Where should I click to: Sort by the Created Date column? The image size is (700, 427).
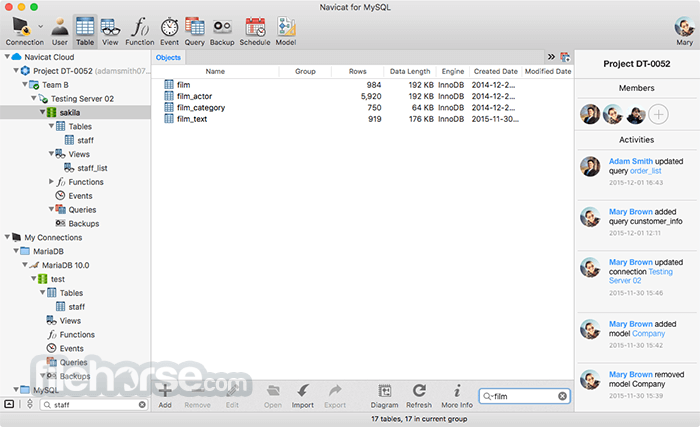(x=496, y=71)
